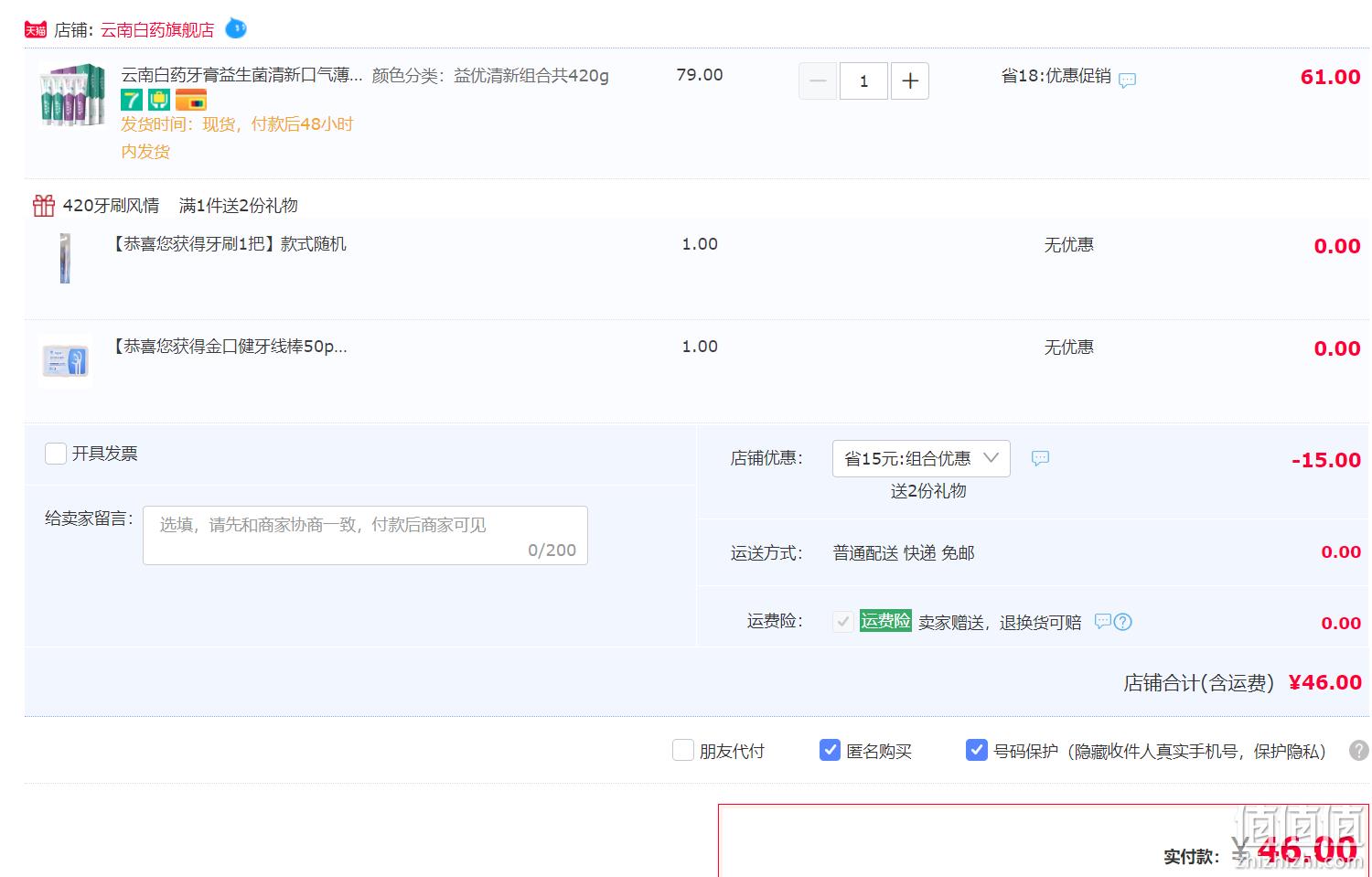This screenshot has width=1372, height=877.
Task: Open the 云南白药旗舰店 store link
Action: pyautogui.click(x=157, y=30)
